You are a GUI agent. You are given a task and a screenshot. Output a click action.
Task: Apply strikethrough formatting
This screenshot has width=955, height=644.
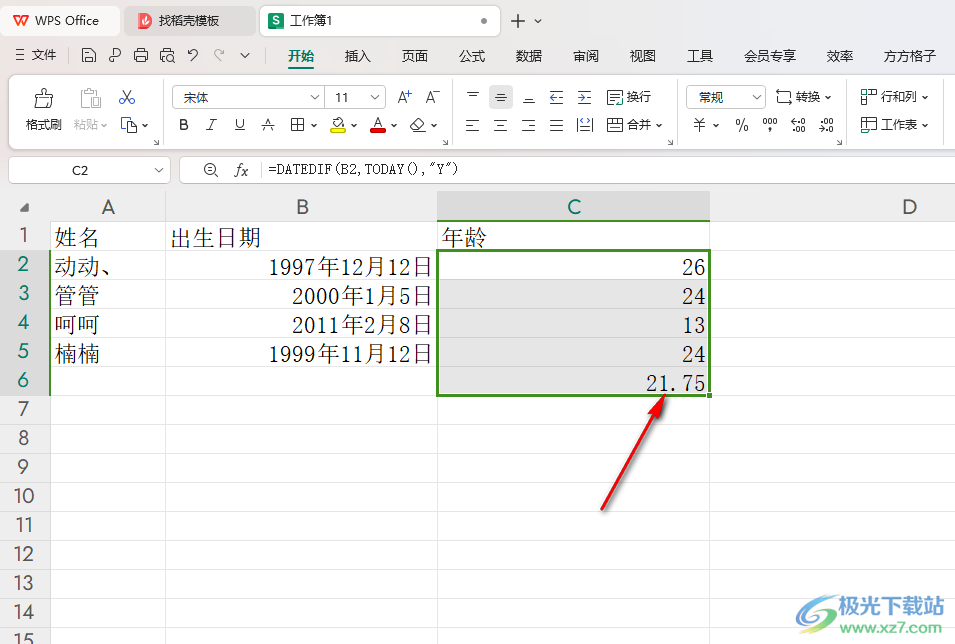[x=268, y=125]
